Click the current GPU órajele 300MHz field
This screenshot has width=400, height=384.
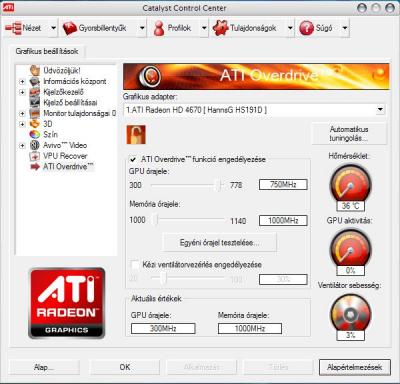(163, 328)
